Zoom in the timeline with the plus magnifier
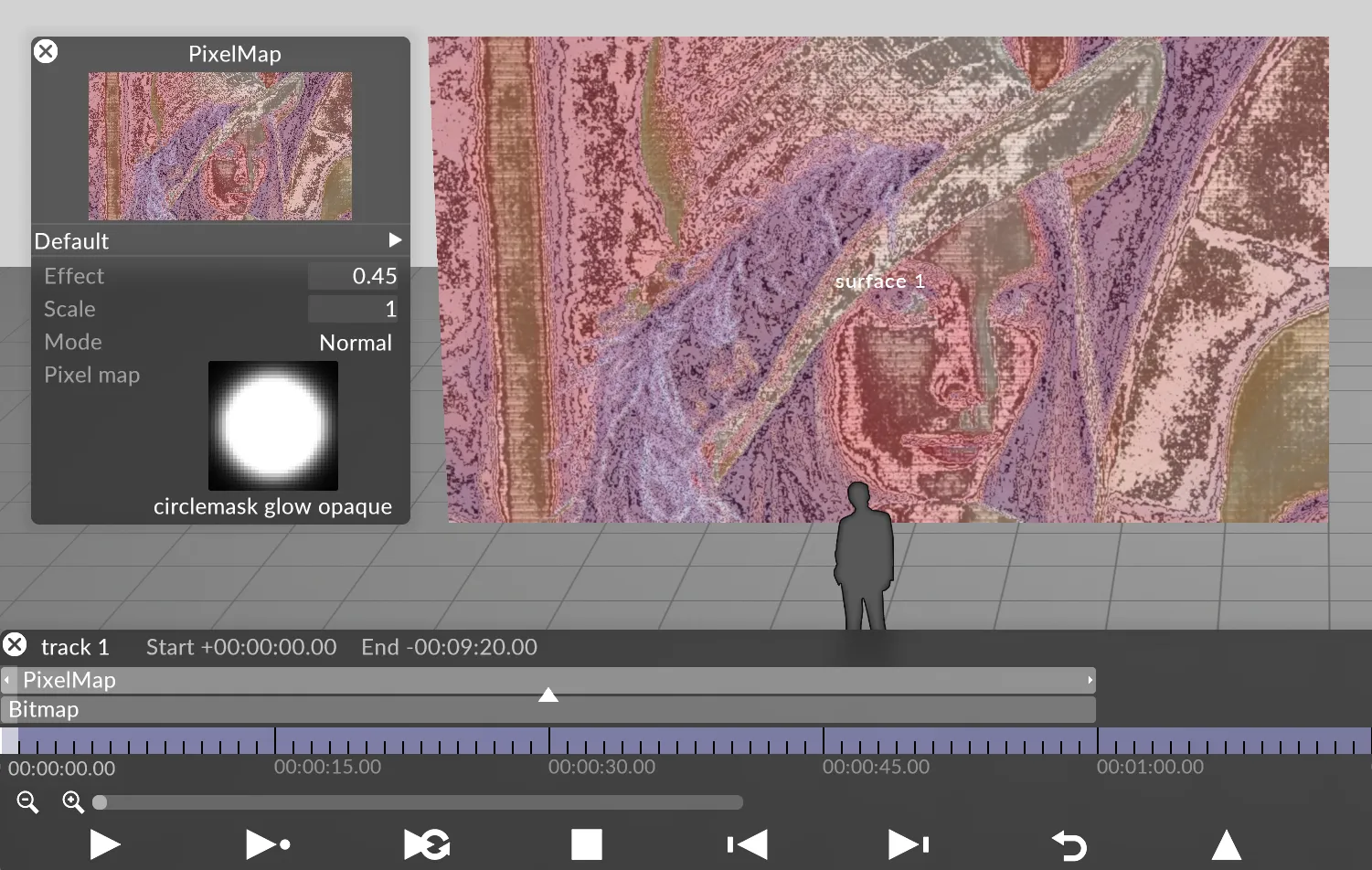 [x=73, y=802]
